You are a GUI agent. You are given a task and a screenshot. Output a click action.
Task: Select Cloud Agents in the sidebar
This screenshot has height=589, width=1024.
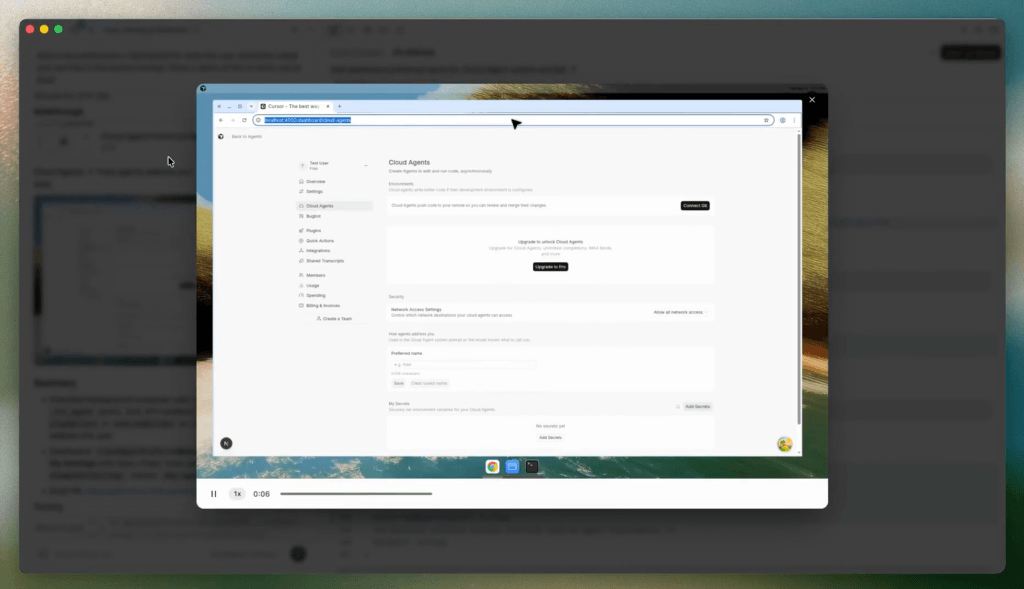coord(320,206)
